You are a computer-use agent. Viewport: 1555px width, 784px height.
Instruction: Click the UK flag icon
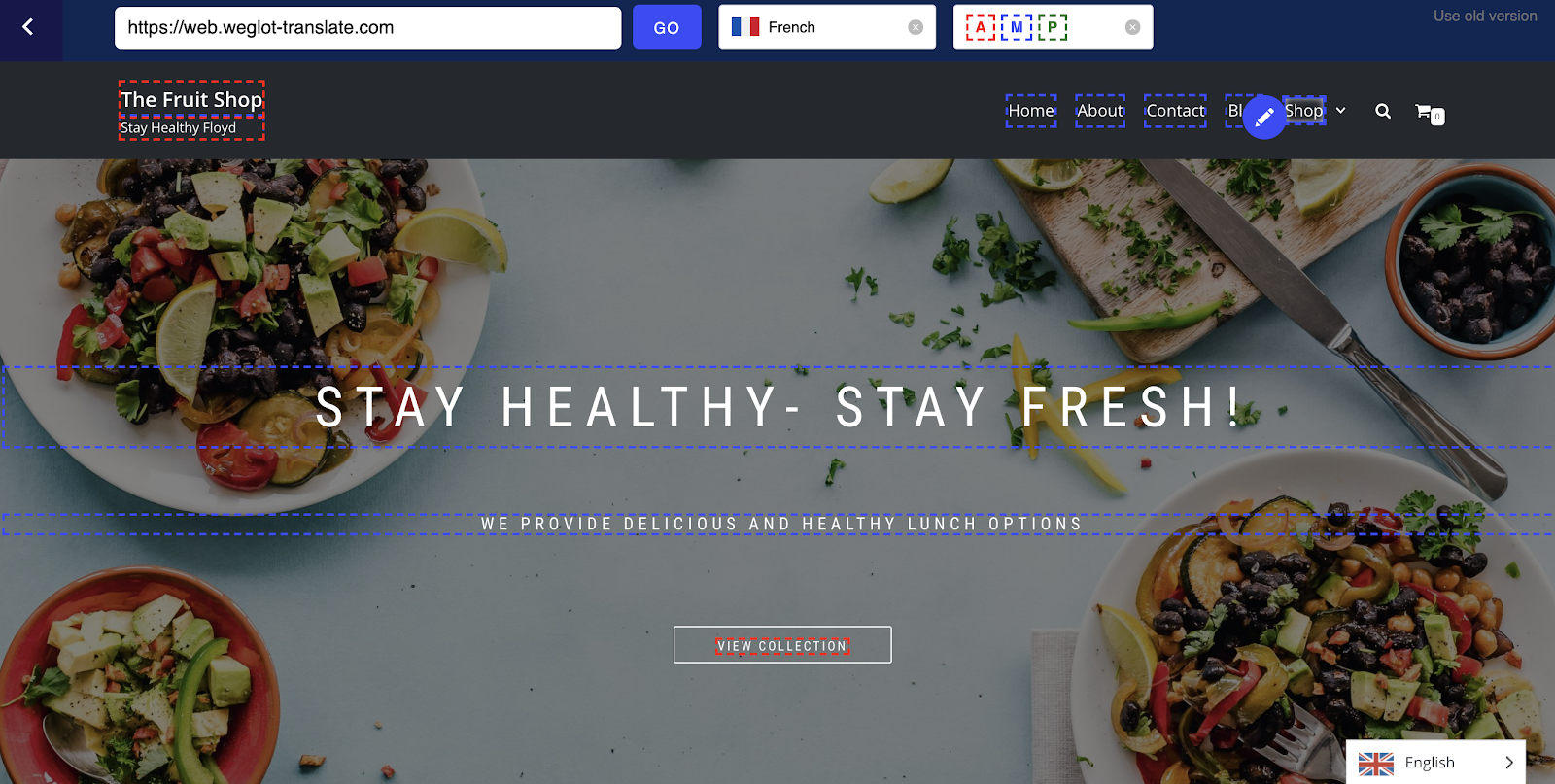(1375, 764)
